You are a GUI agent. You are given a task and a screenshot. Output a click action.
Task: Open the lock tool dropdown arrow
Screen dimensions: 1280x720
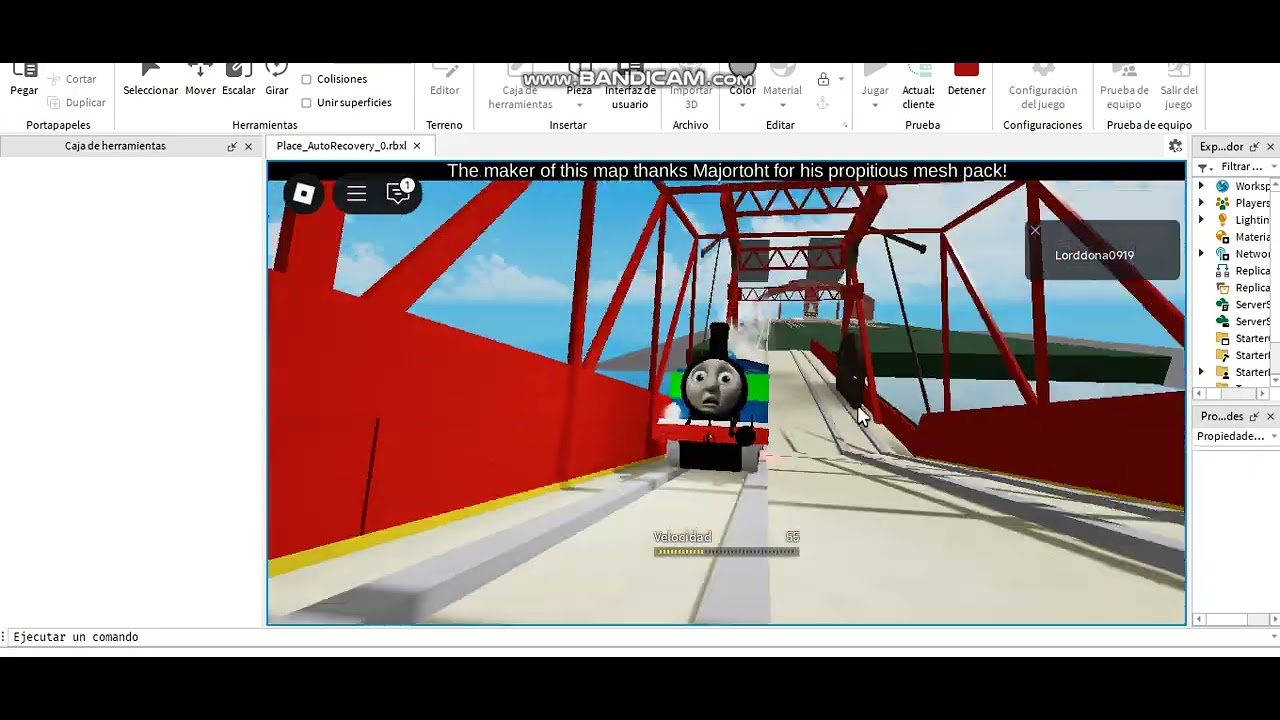pyautogui.click(x=841, y=79)
